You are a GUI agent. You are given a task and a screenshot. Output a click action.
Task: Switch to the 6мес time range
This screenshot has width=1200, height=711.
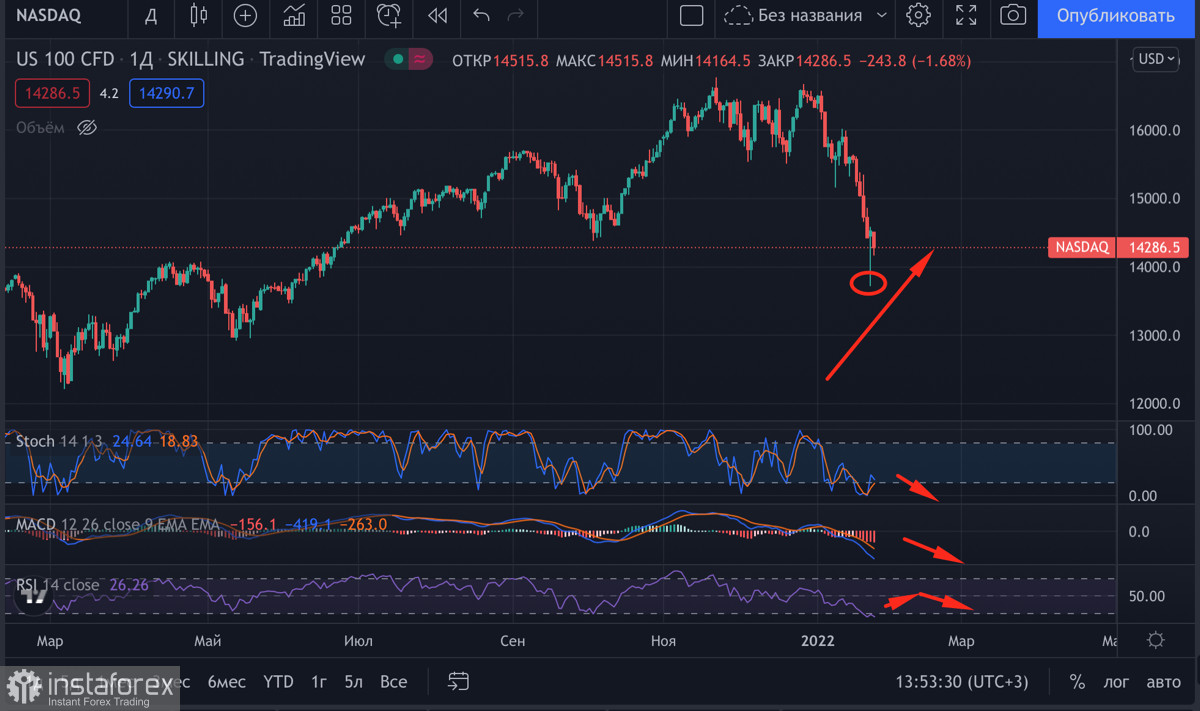coord(226,681)
